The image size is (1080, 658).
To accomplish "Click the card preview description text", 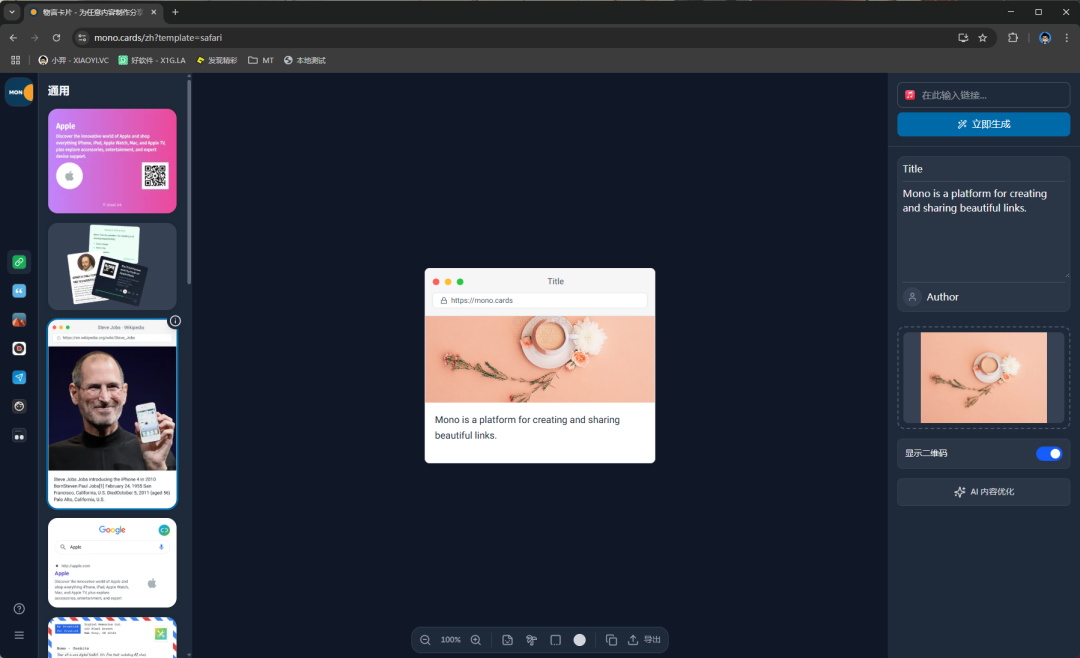I will (x=528, y=427).
